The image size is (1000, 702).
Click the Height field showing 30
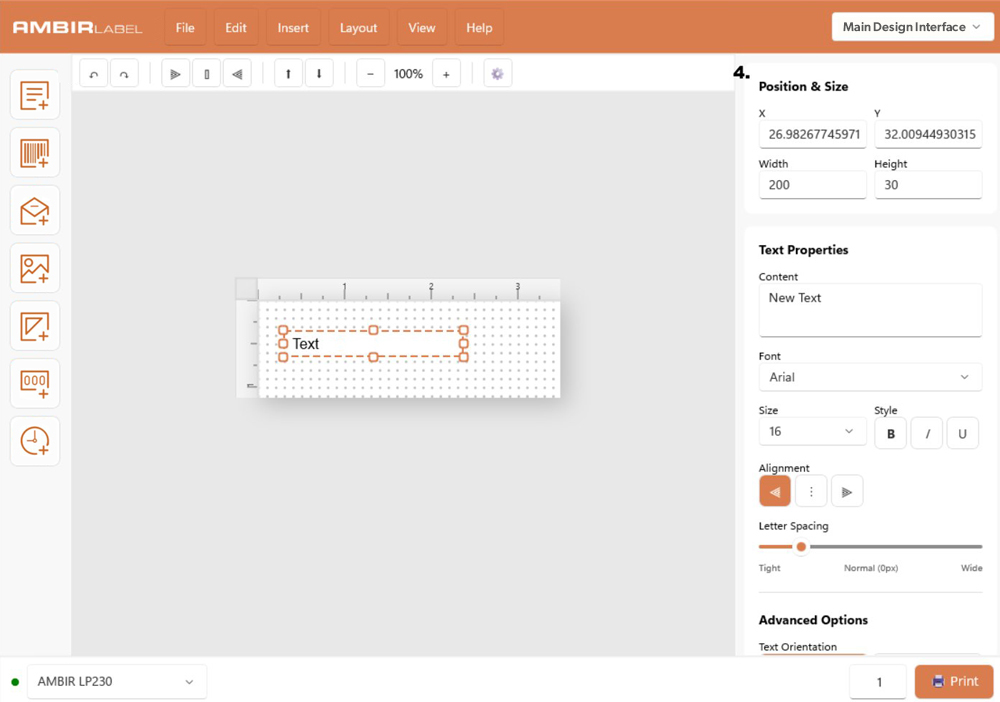tap(928, 185)
